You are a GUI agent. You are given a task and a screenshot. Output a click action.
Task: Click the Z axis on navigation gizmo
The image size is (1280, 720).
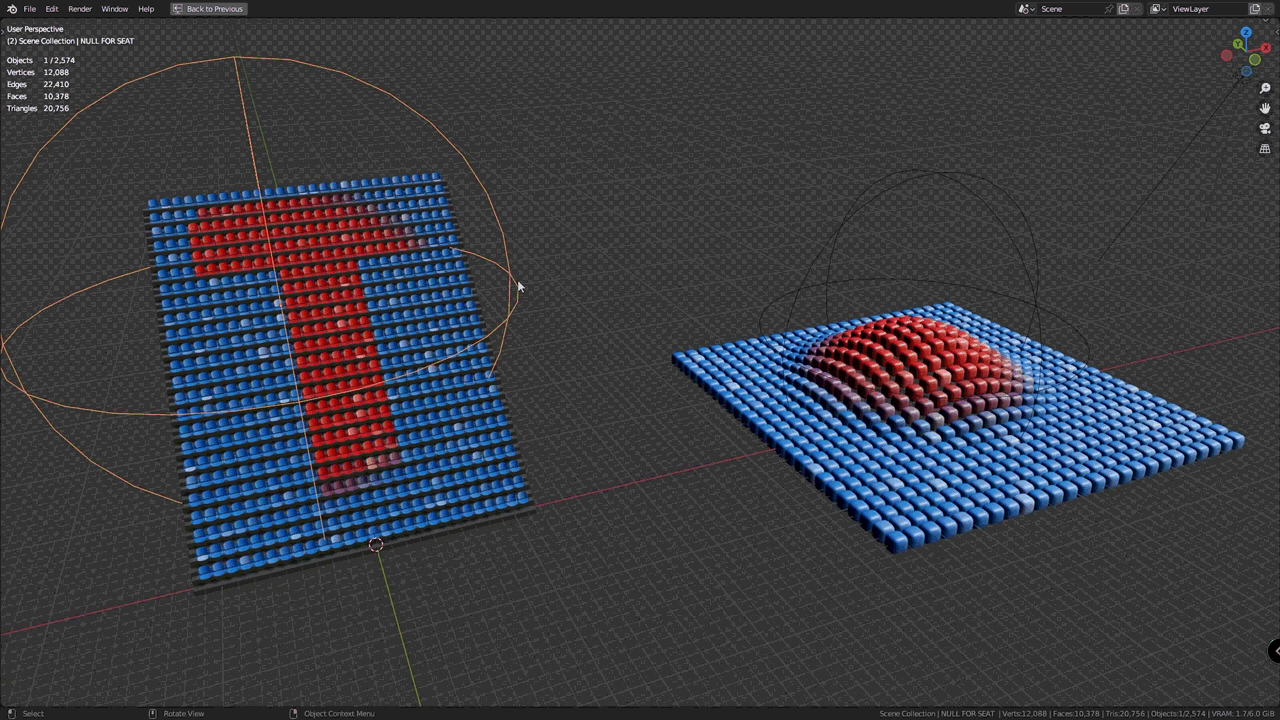[1245, 34]
